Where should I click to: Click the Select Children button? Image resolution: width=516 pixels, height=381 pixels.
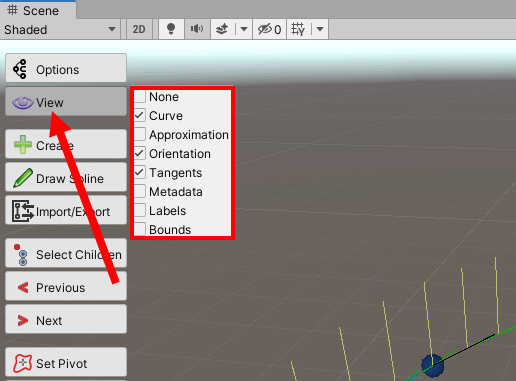coord(66,253)
